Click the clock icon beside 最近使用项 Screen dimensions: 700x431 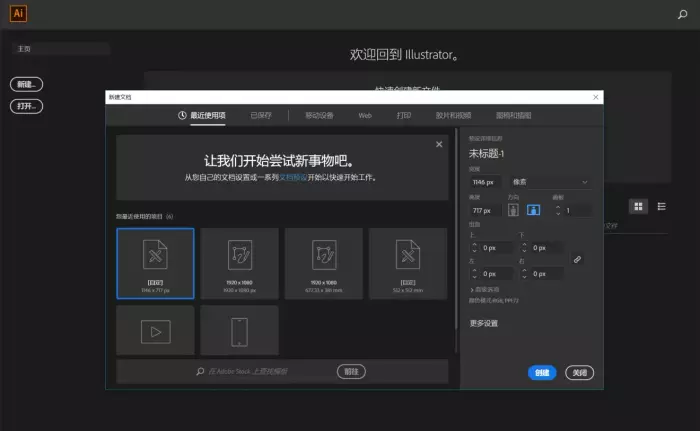click(182, 115)
